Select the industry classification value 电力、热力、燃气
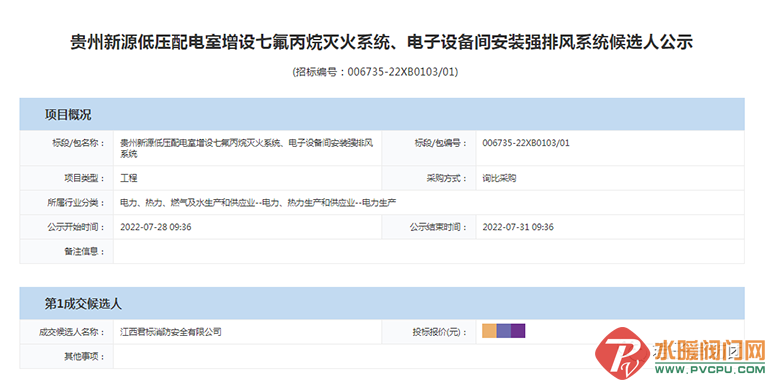 coord(258,202)
